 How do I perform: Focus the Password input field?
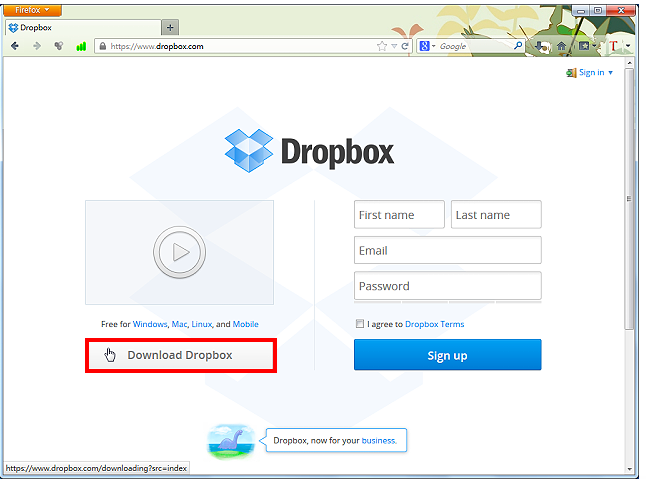447,285
